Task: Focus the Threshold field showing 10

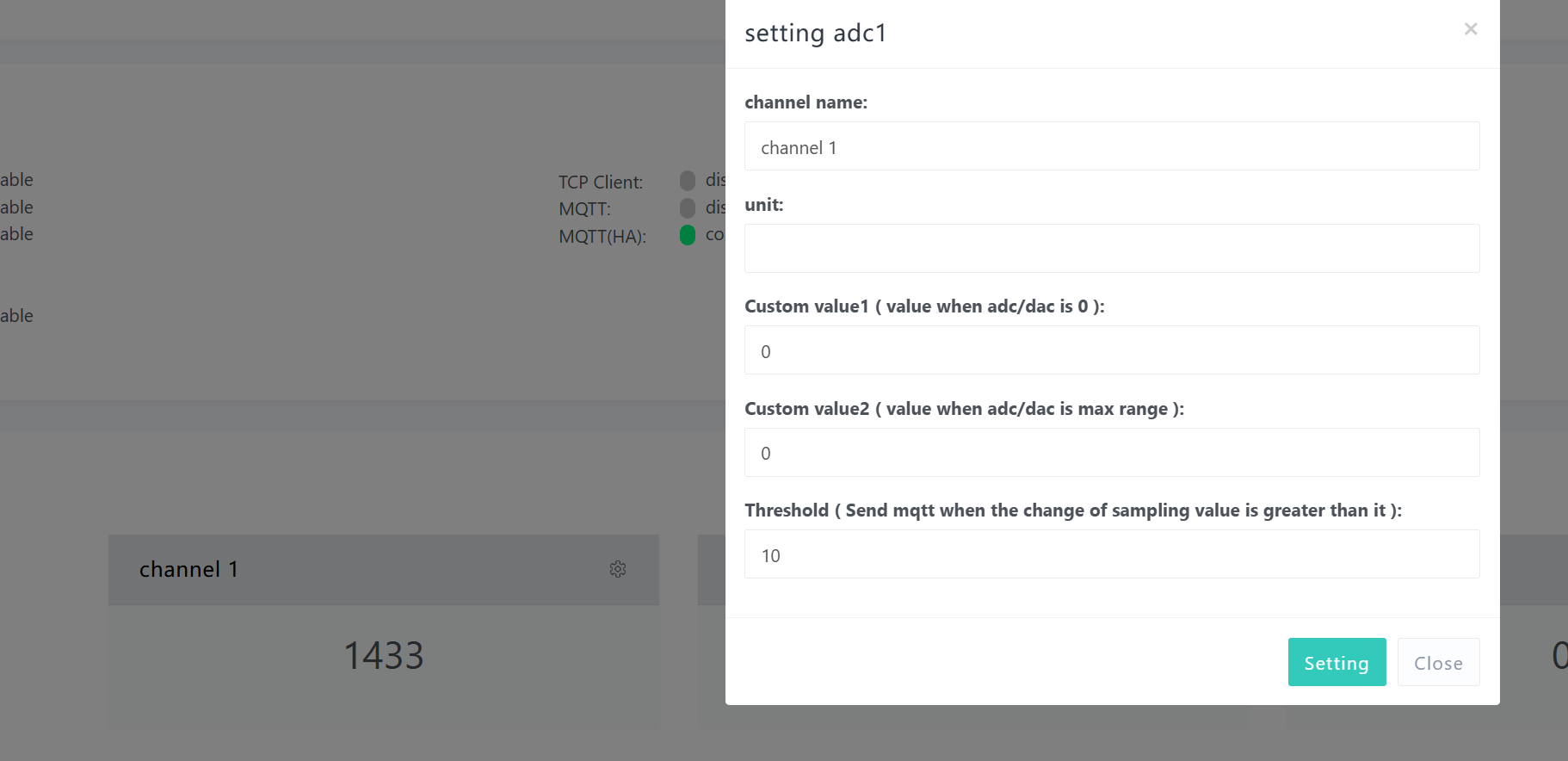Action: coord(1111,554)
